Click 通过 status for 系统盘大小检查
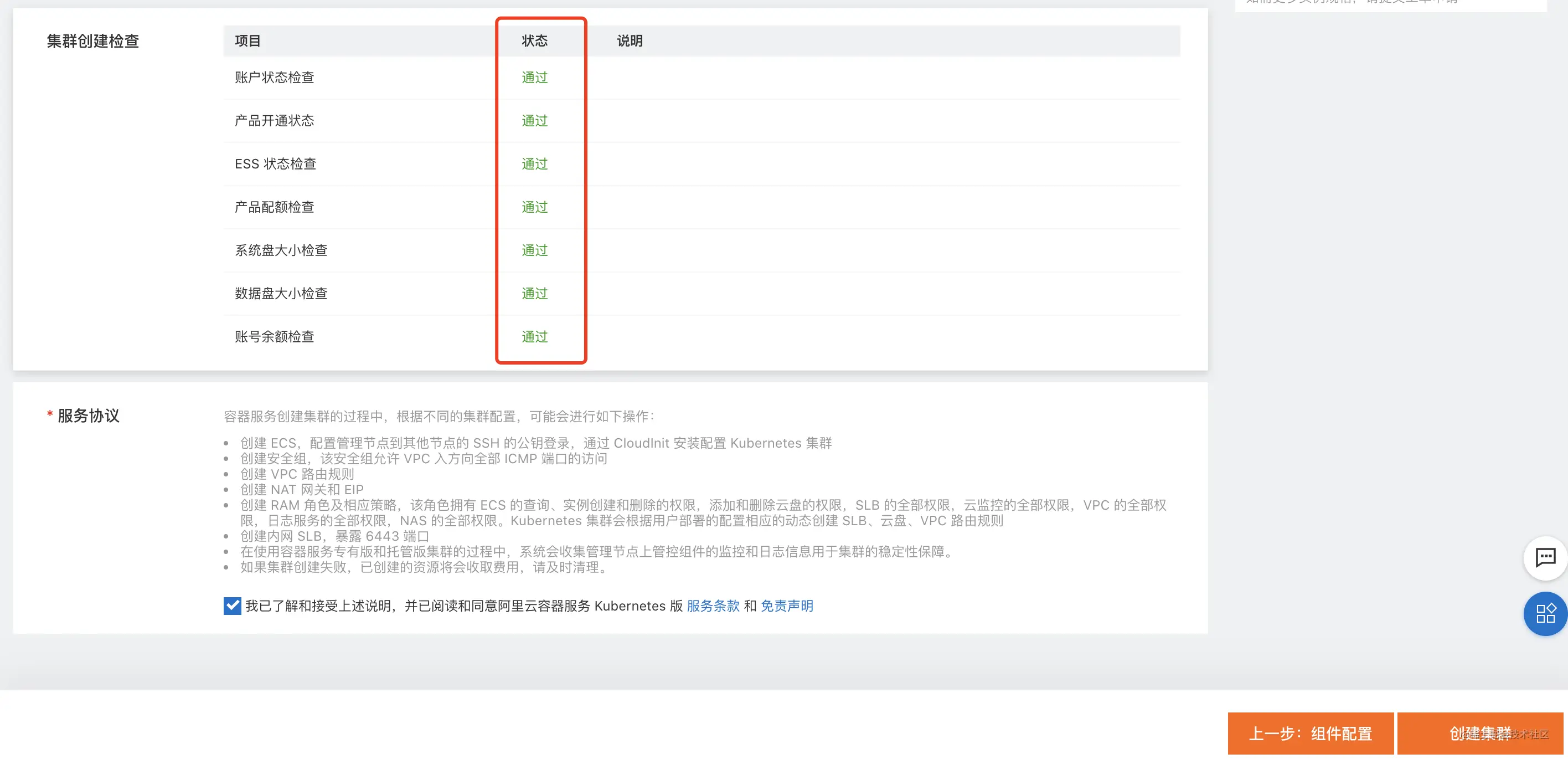Viewport: 1568px width, 759px height. (x=534, y=250)
